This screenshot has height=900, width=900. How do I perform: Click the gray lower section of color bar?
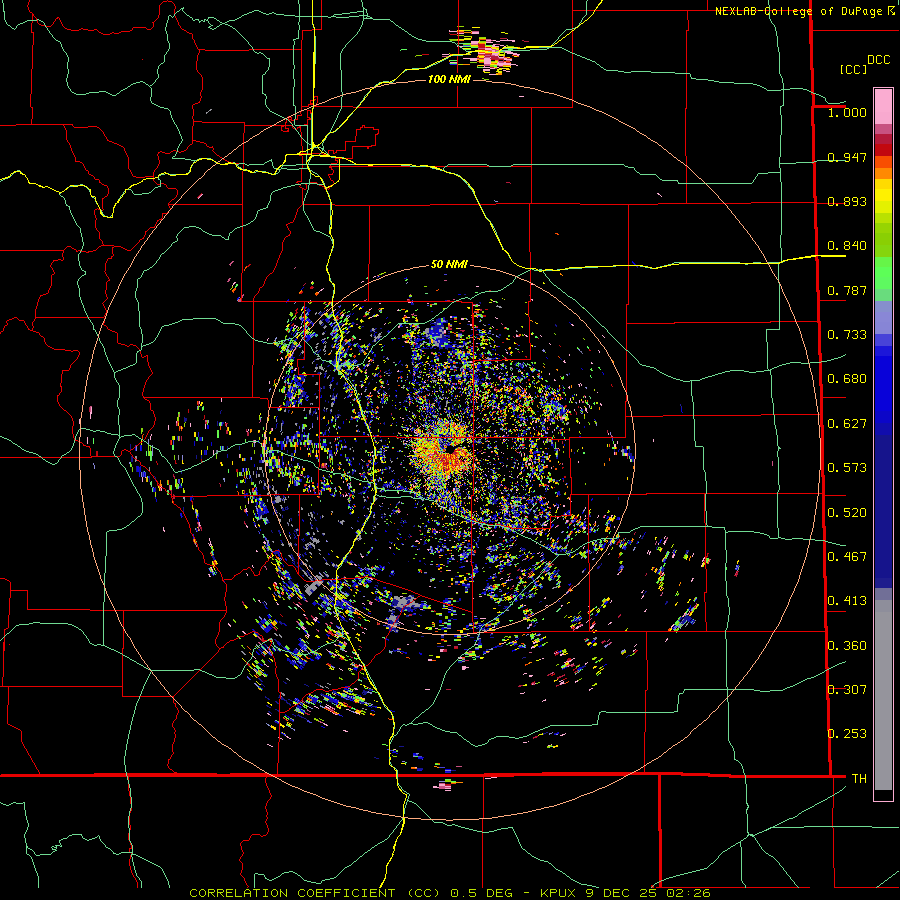tap(883, 695)
